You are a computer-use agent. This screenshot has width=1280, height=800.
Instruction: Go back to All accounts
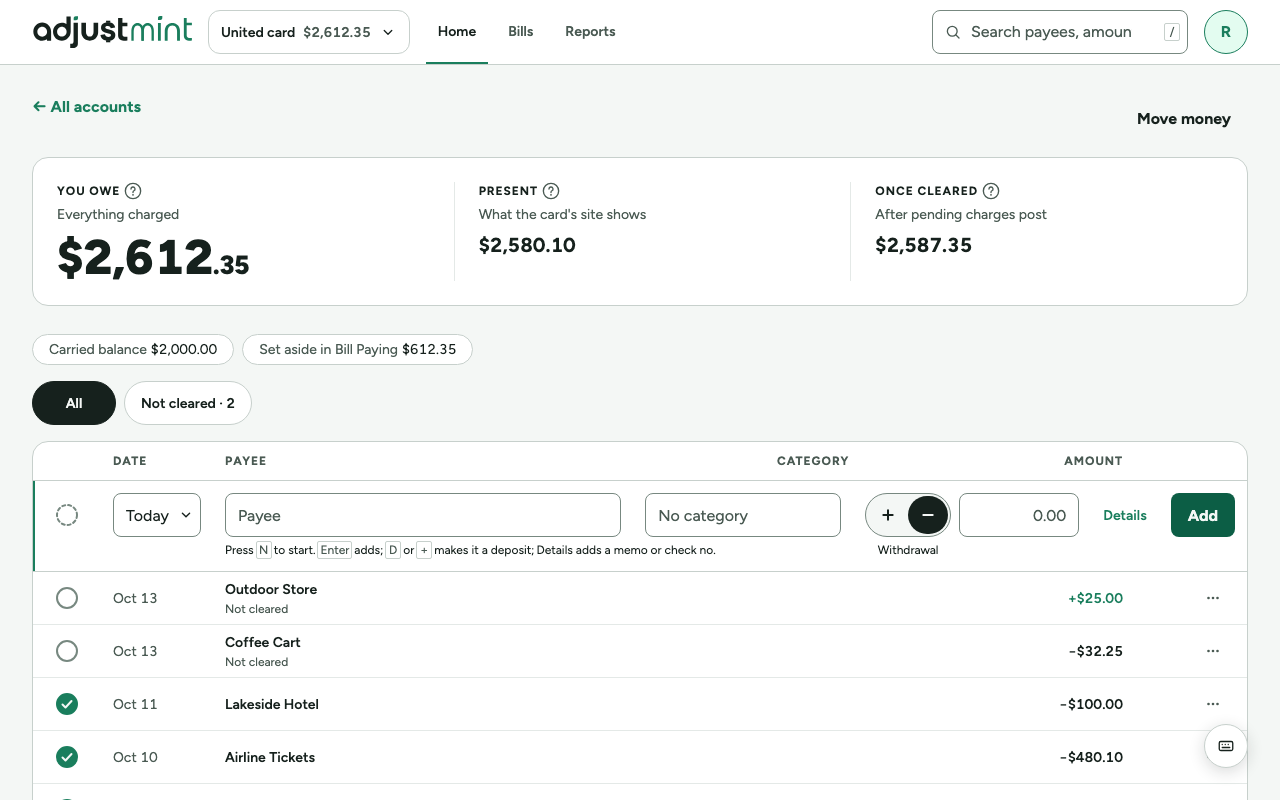point(87,107)
